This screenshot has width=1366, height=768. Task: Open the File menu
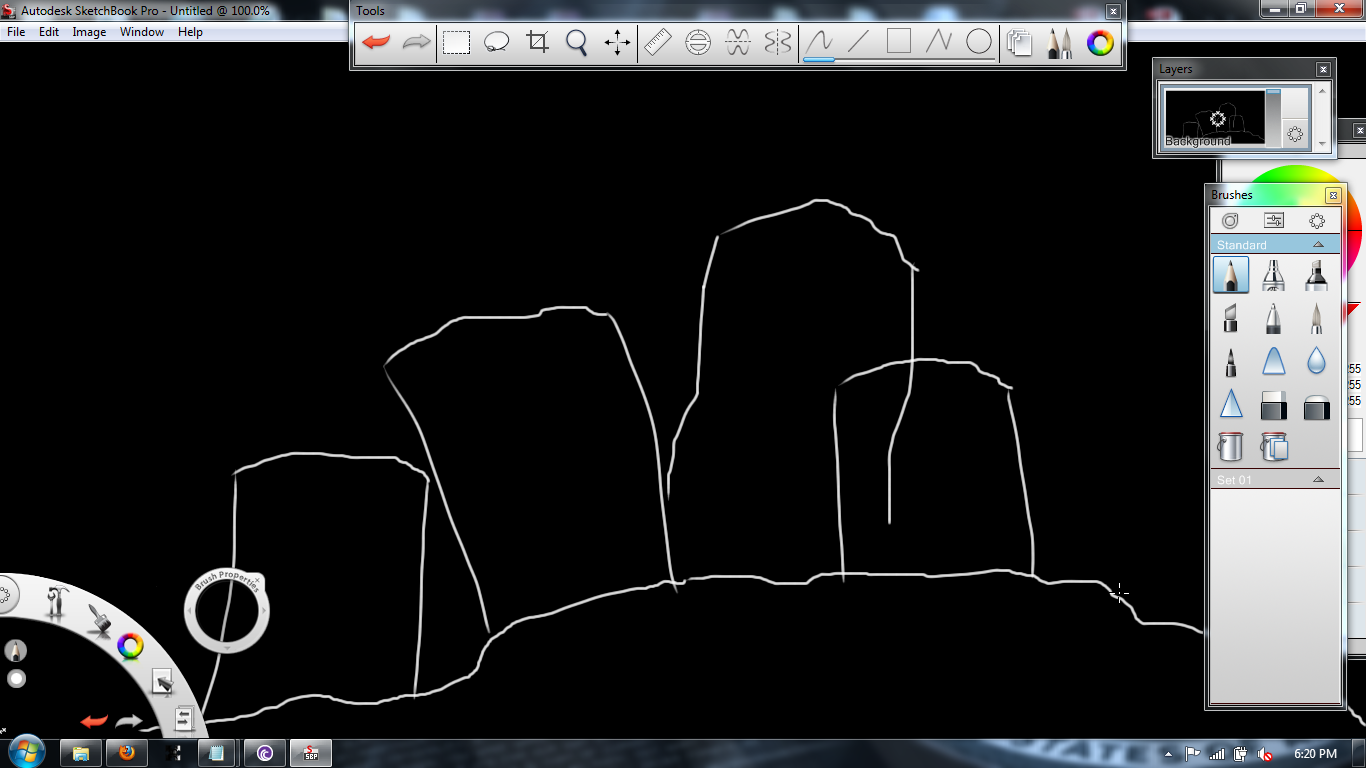coord(16,32)
